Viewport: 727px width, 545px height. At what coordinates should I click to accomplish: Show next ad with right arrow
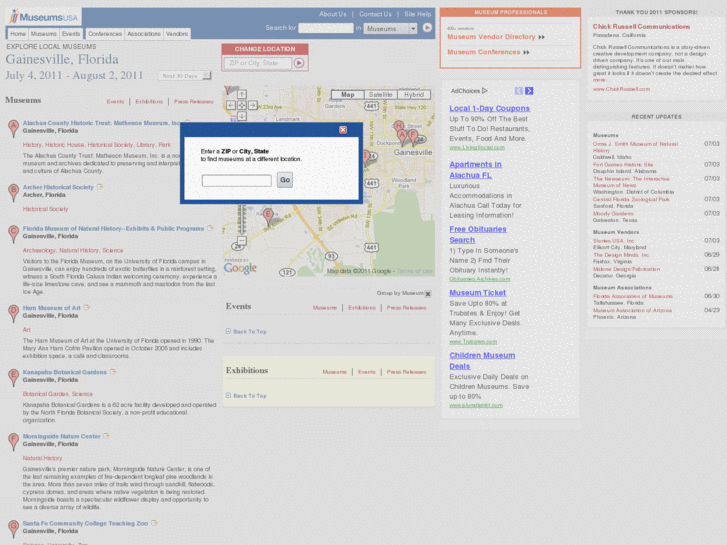(529, 91)
